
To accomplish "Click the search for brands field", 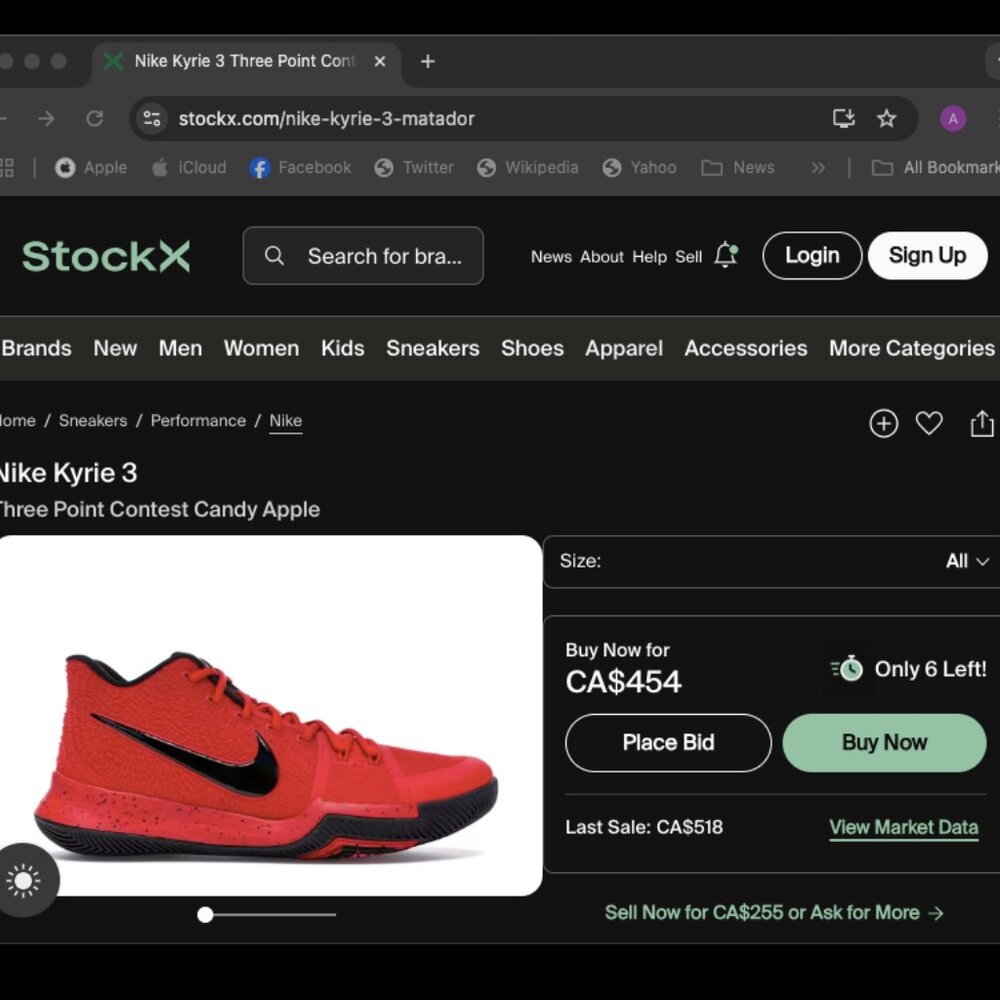I will coord(363,256).
